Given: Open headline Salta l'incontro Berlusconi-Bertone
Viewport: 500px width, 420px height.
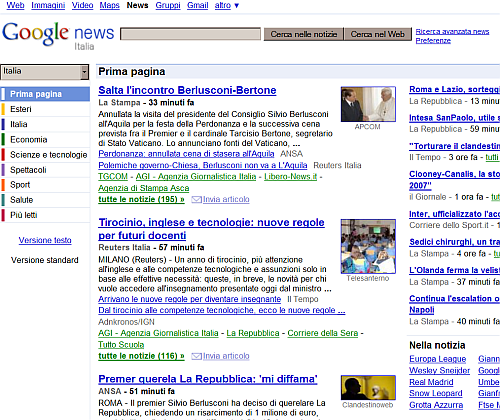Looking at the screenshot, I should (187, 90).
